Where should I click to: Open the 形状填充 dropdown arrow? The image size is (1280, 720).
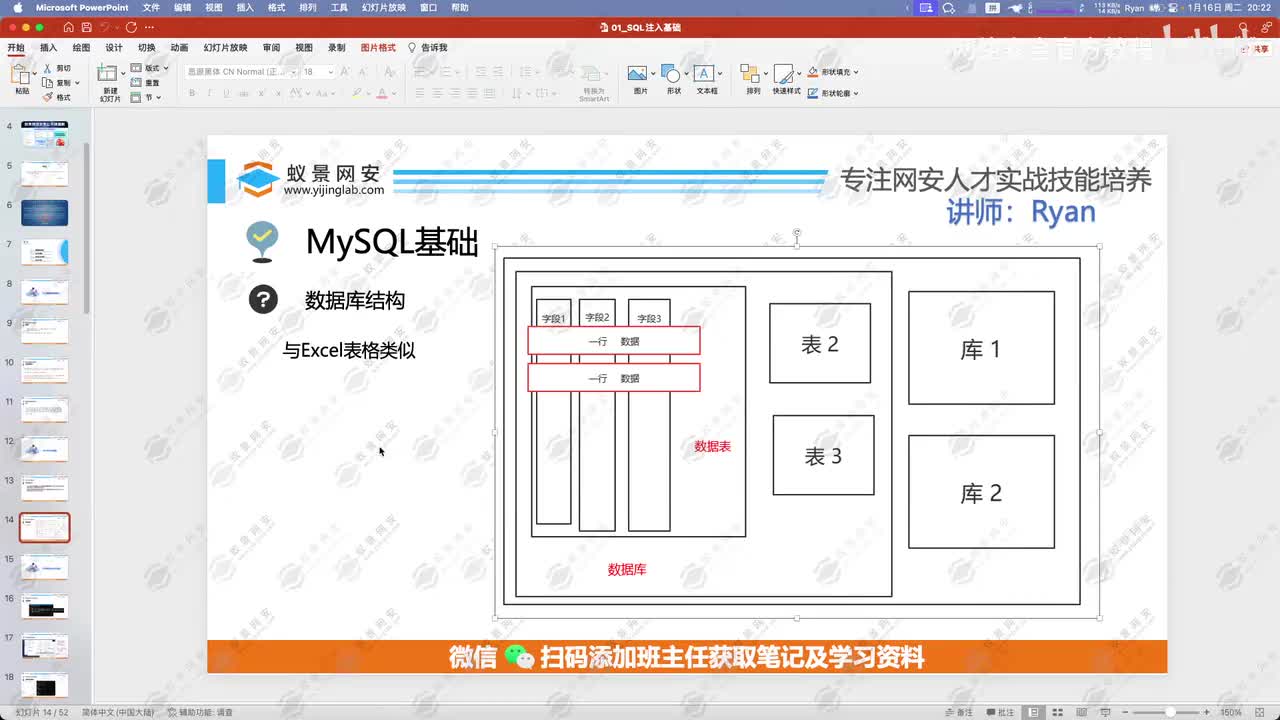[x=856, y=72]
